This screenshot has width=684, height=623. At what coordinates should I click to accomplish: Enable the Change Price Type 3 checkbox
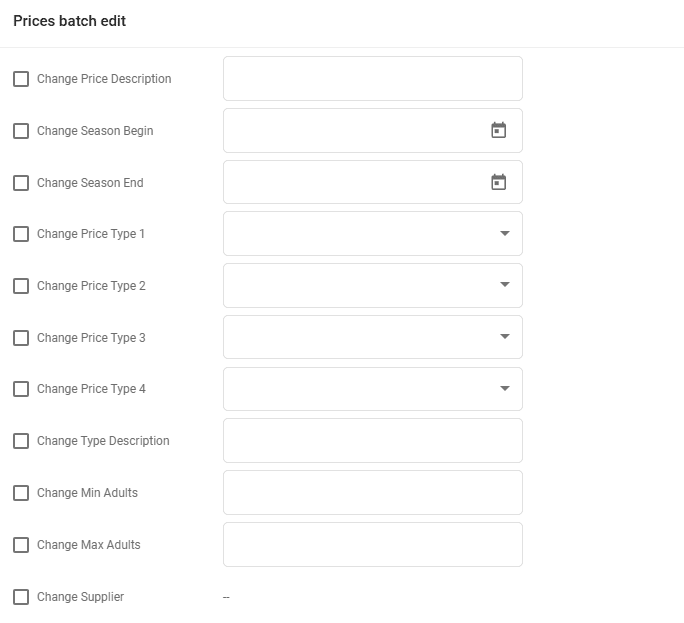pos(21,338)
